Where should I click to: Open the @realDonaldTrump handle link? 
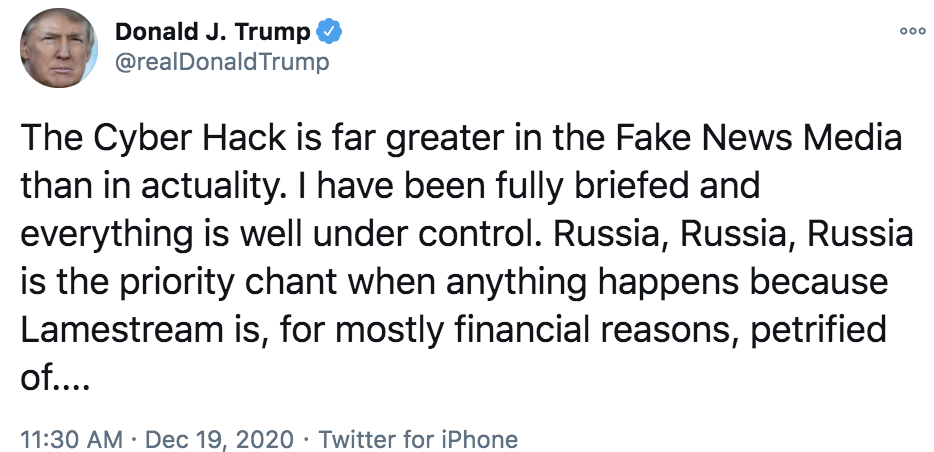[x=223, y=62]
